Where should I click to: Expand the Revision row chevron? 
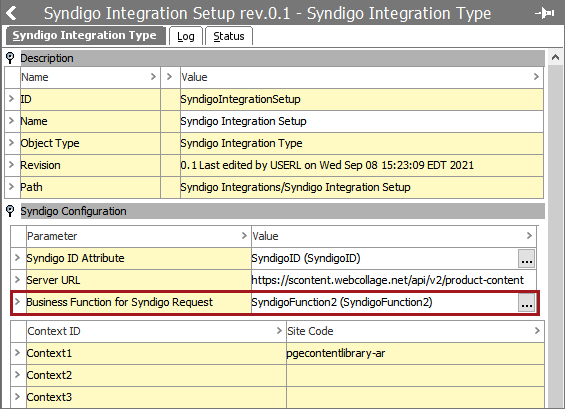11,165
